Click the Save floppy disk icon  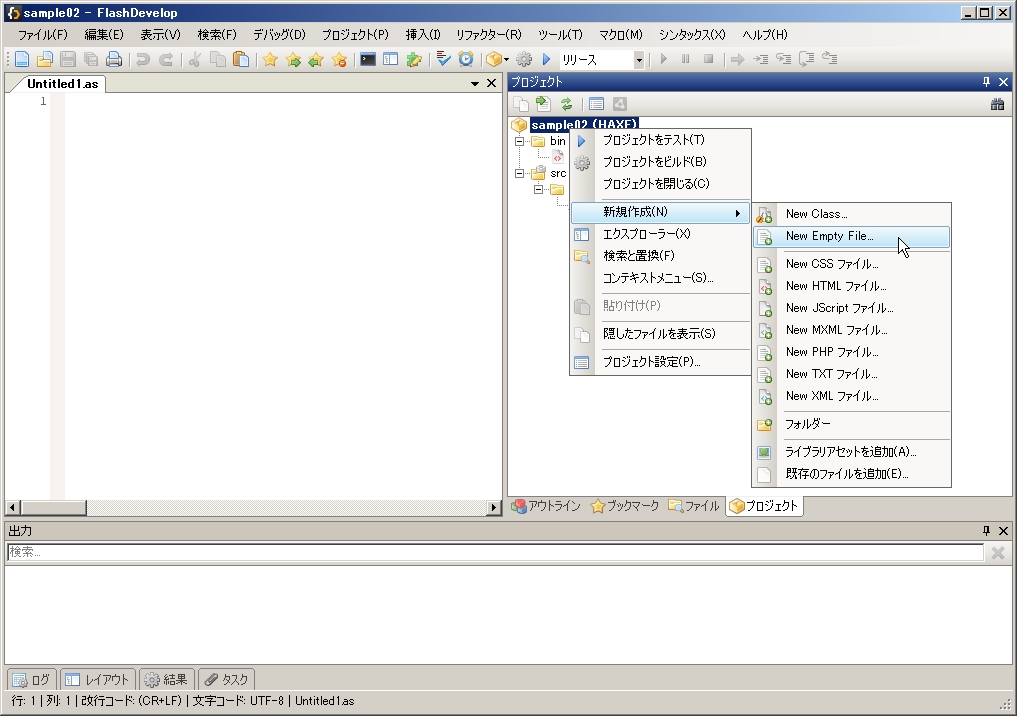pos(67,60)
